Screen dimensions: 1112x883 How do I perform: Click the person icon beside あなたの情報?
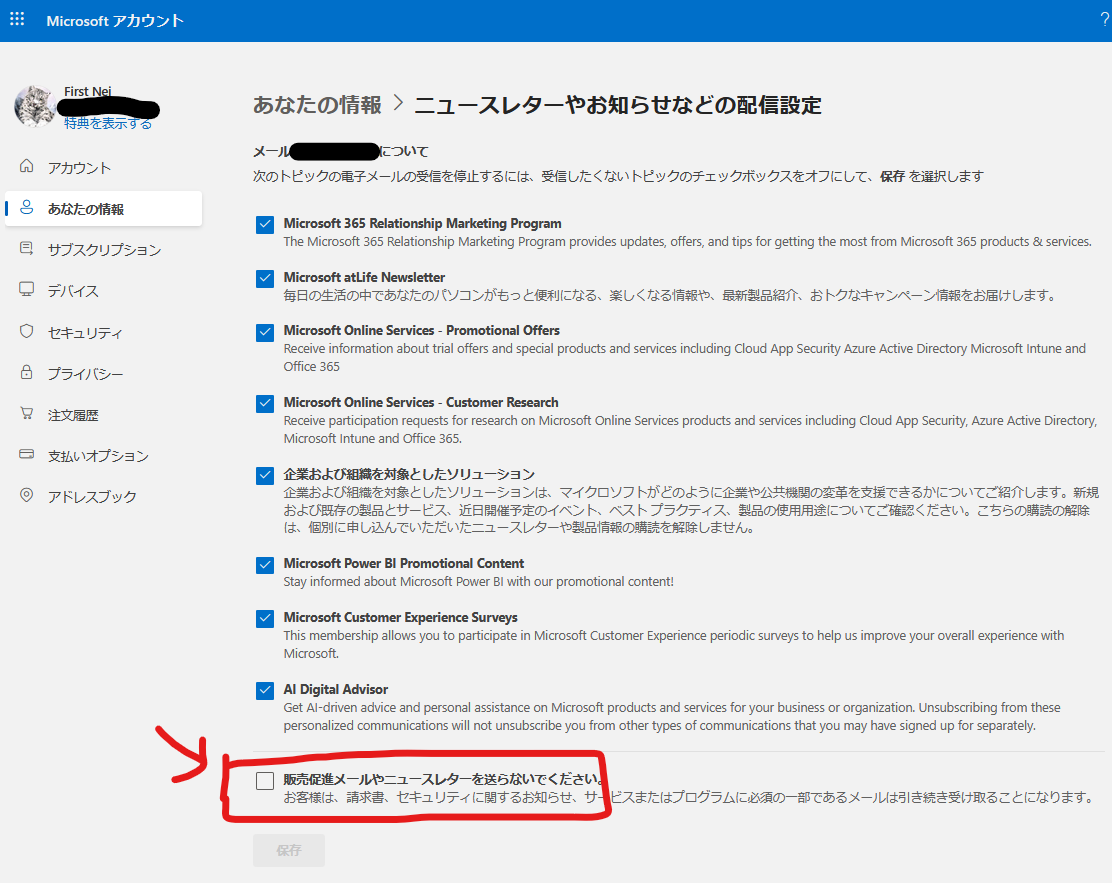click(x=26, y=207)
